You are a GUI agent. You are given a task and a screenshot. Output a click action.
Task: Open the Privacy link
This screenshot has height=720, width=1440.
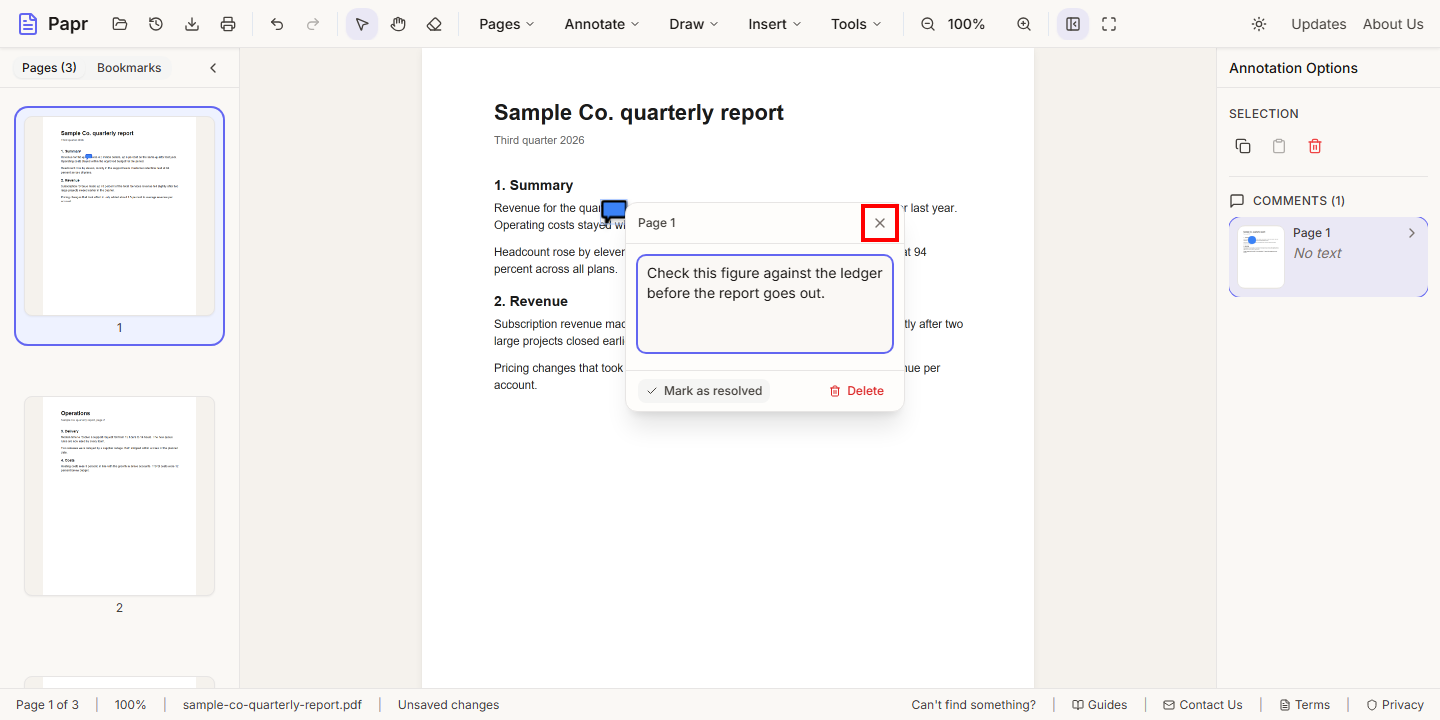(x=1395, y=705)
